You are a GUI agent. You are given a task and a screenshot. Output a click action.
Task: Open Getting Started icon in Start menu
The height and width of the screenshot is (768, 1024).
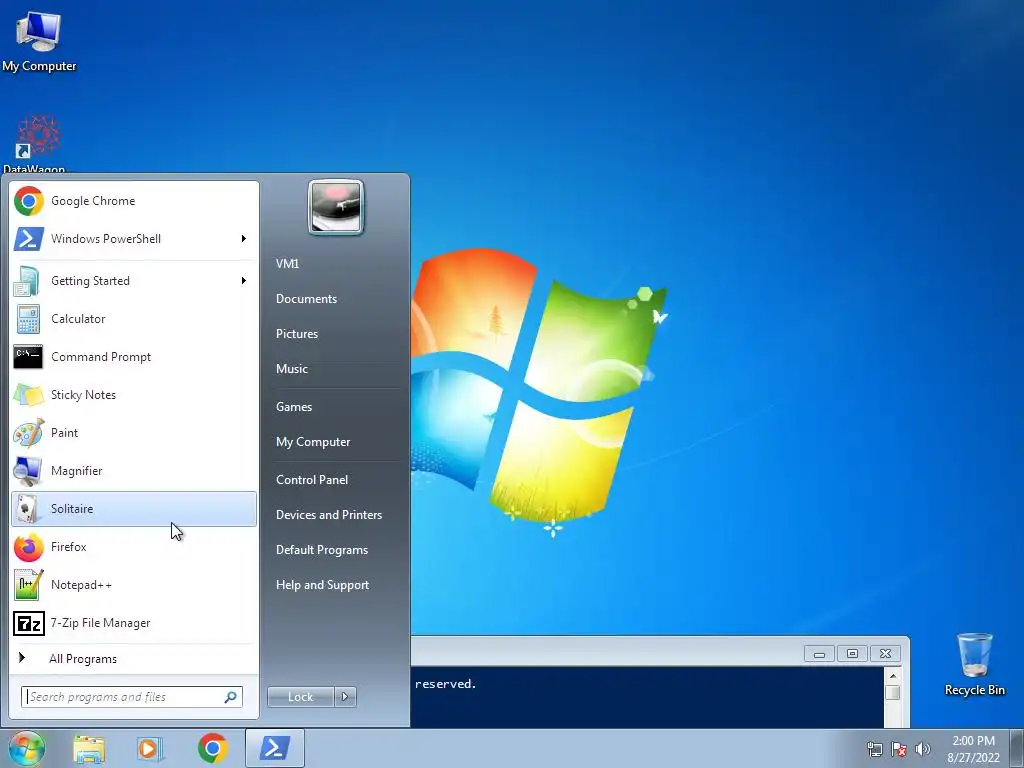pyautogui.click(x=28, y=281)
